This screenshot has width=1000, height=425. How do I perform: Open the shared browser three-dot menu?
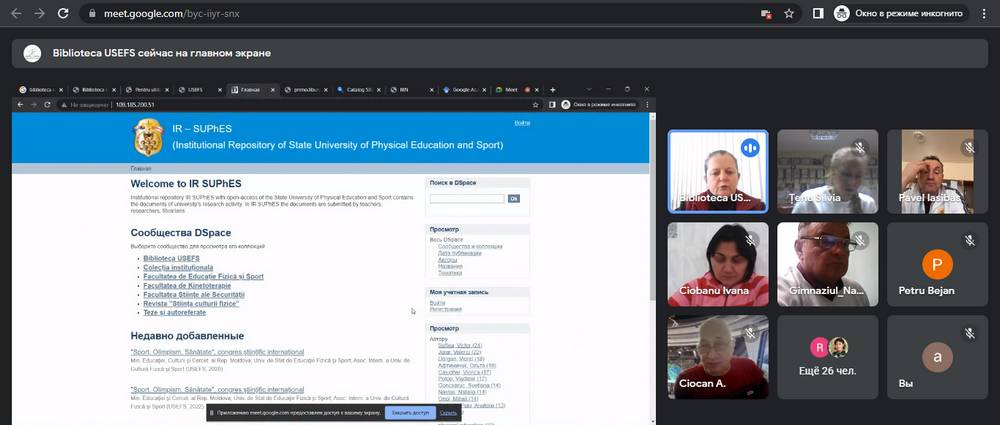pos(647,105)
